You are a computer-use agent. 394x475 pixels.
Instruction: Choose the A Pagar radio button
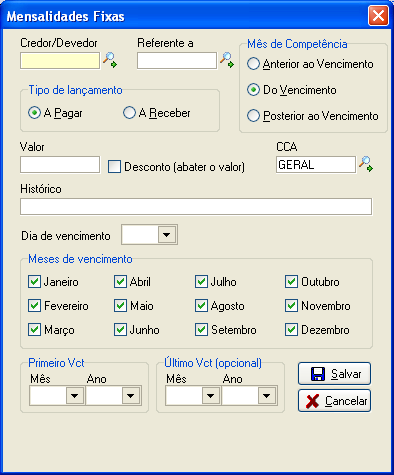pos(34,113)
